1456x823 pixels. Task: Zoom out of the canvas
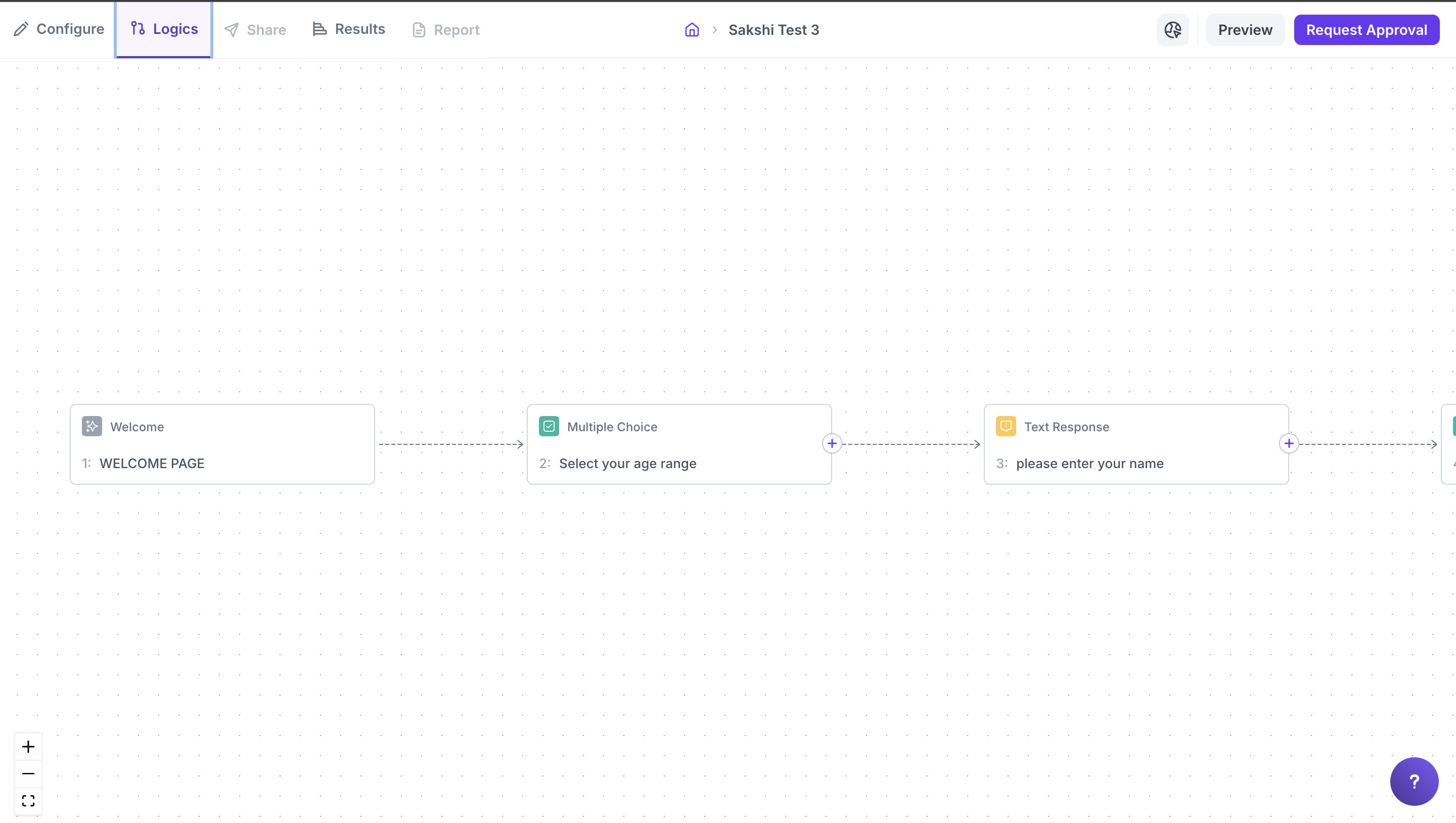[28, 773]
